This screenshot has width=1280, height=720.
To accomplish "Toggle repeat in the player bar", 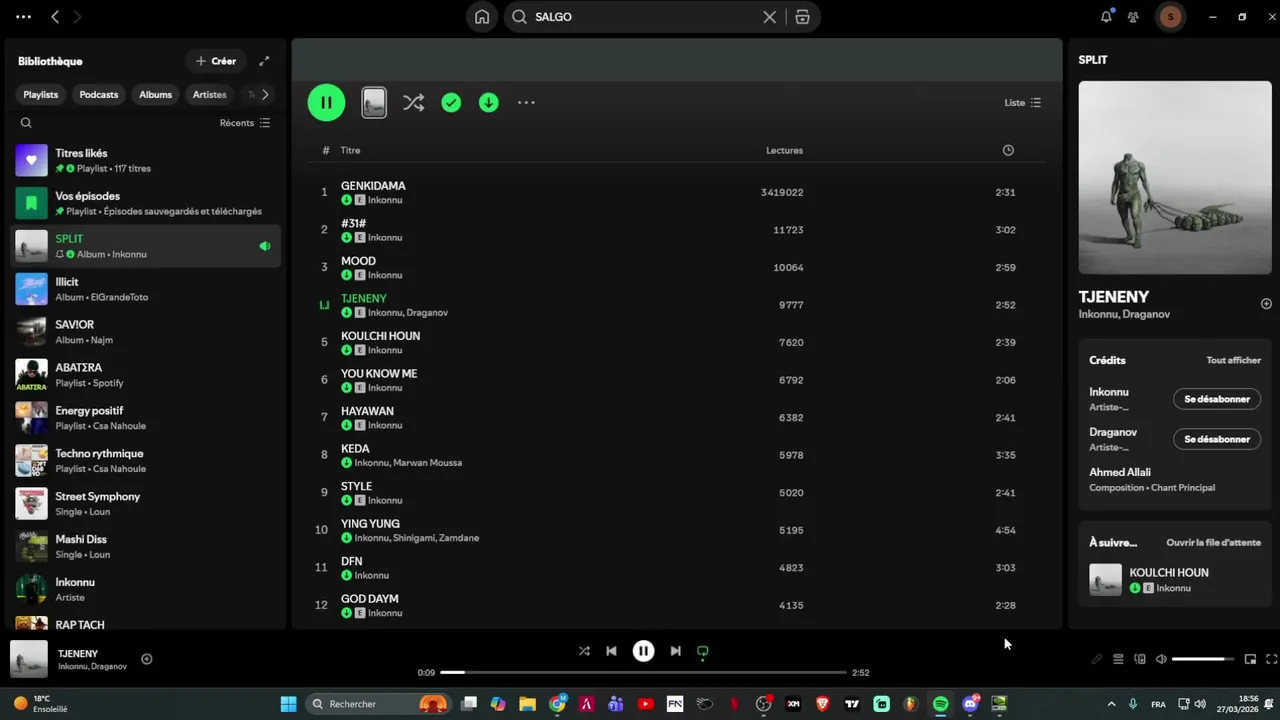I will [x=703, y=651].
